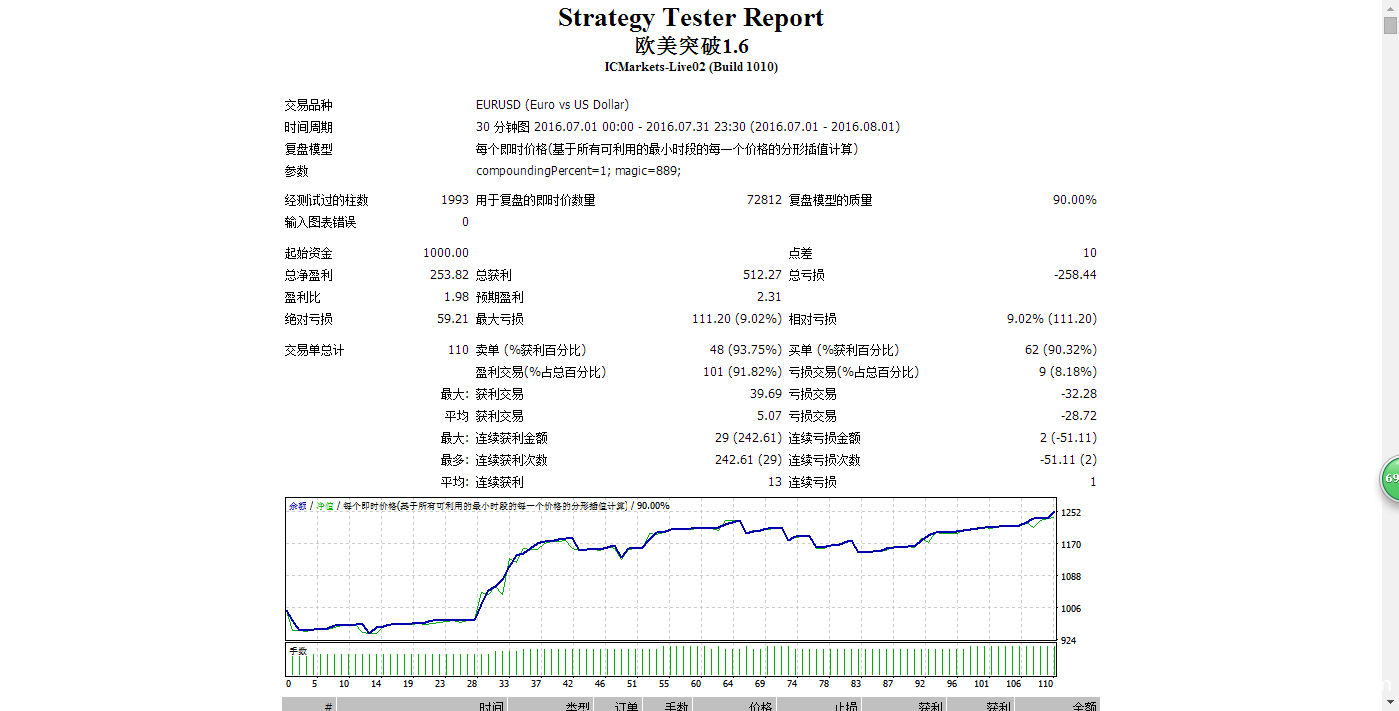Image resolution: width=1399 pixels, height=711 pixels.
Task: Click the 订单 table column header
Action: 626,706
